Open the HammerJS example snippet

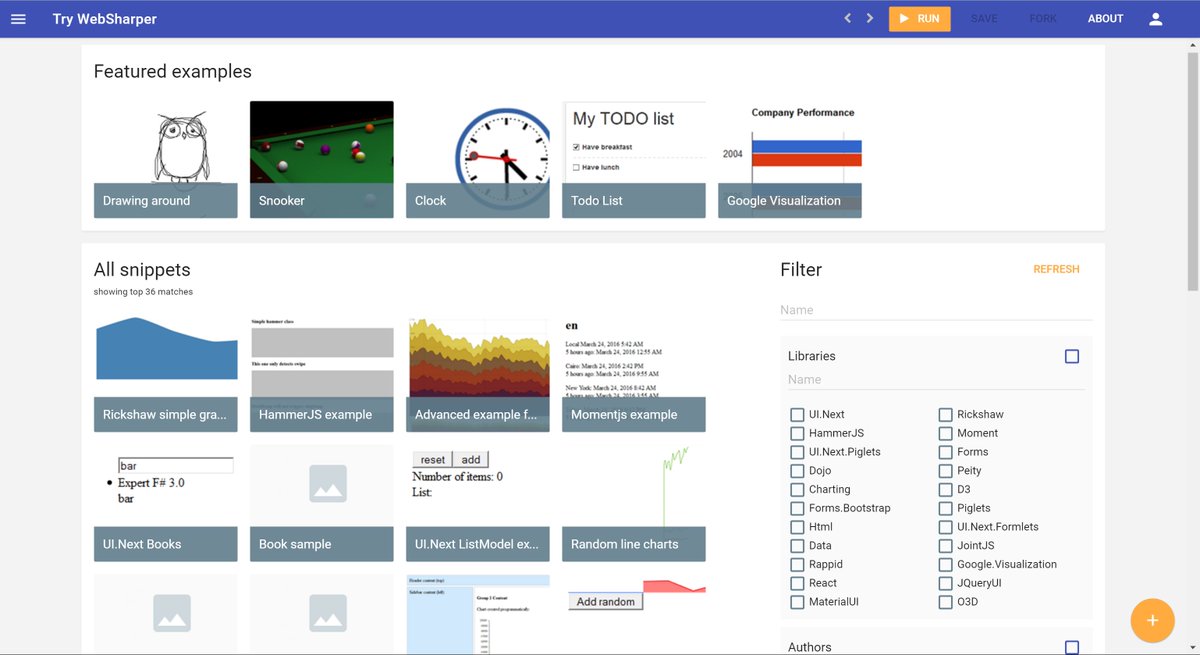click(x=322, y=373)
